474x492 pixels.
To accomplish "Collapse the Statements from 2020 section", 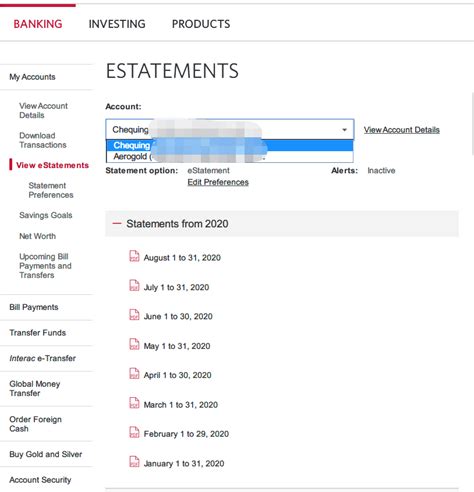I will pos(117,223).
